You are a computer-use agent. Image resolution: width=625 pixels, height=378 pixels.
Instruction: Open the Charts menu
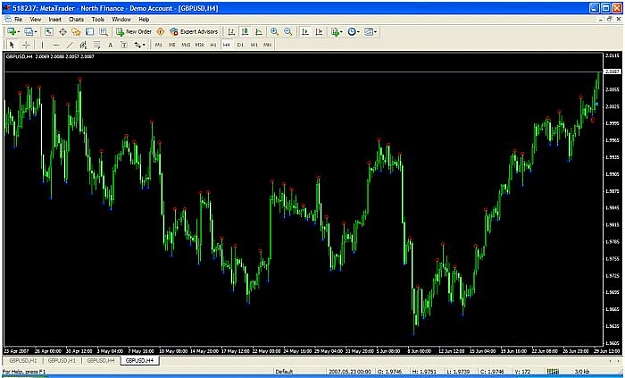(x=76, y=19)
